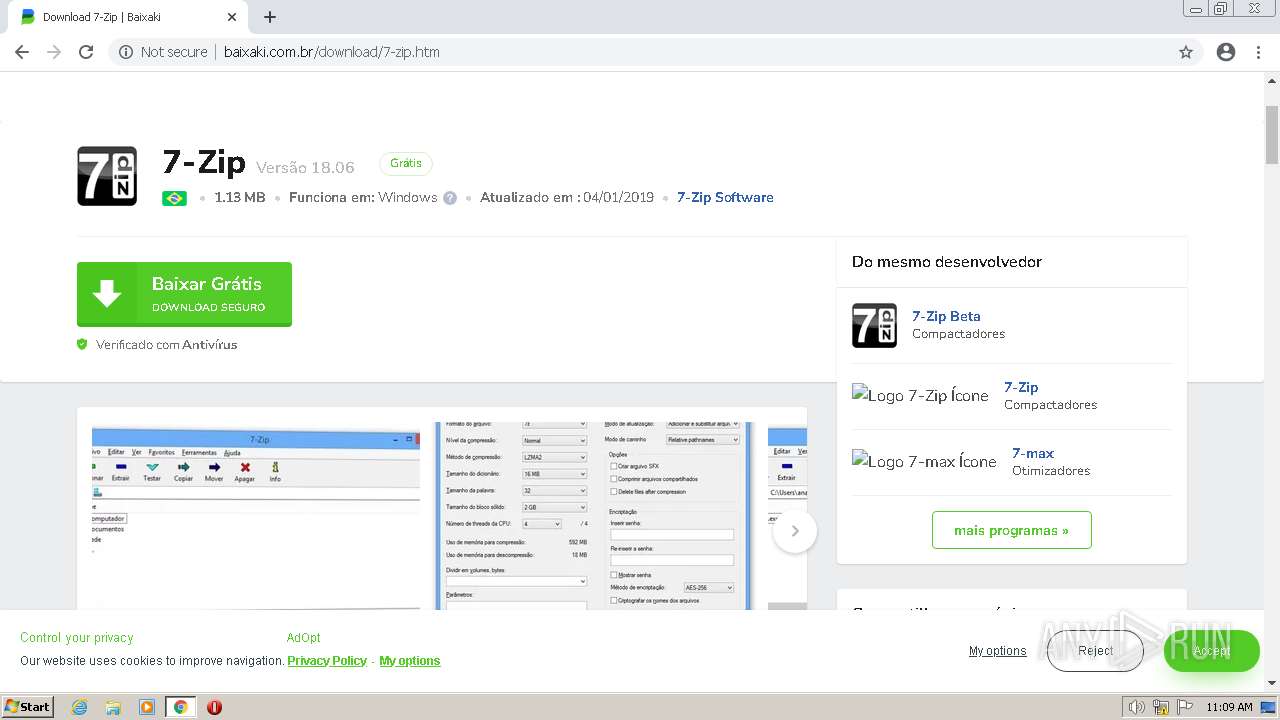Open a new tab with plus button
The height and width of the screenshot is (720, 1280).
click(x=270, y=17)
